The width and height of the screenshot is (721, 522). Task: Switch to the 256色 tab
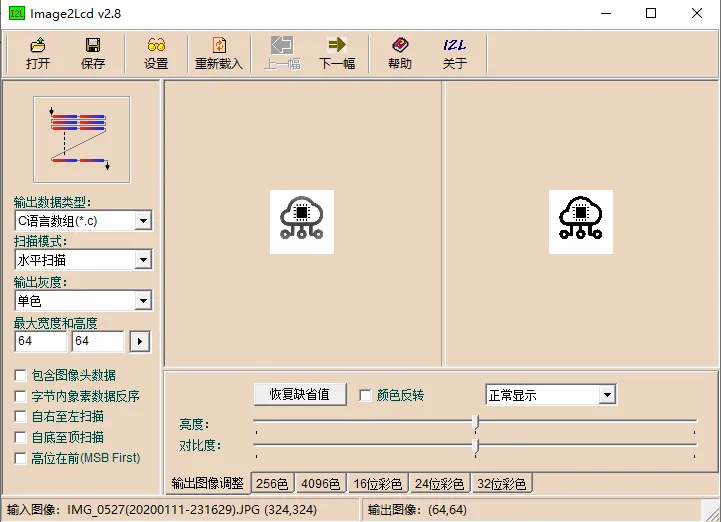(272, 483)
